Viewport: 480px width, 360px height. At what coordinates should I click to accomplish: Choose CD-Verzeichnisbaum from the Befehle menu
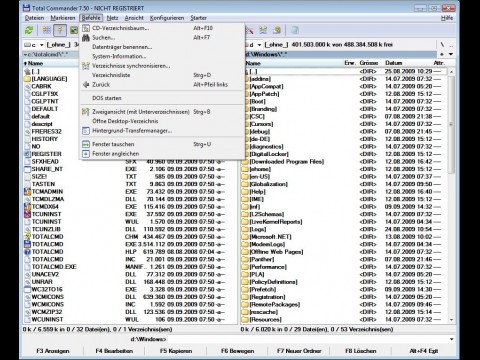coord(162,28)
